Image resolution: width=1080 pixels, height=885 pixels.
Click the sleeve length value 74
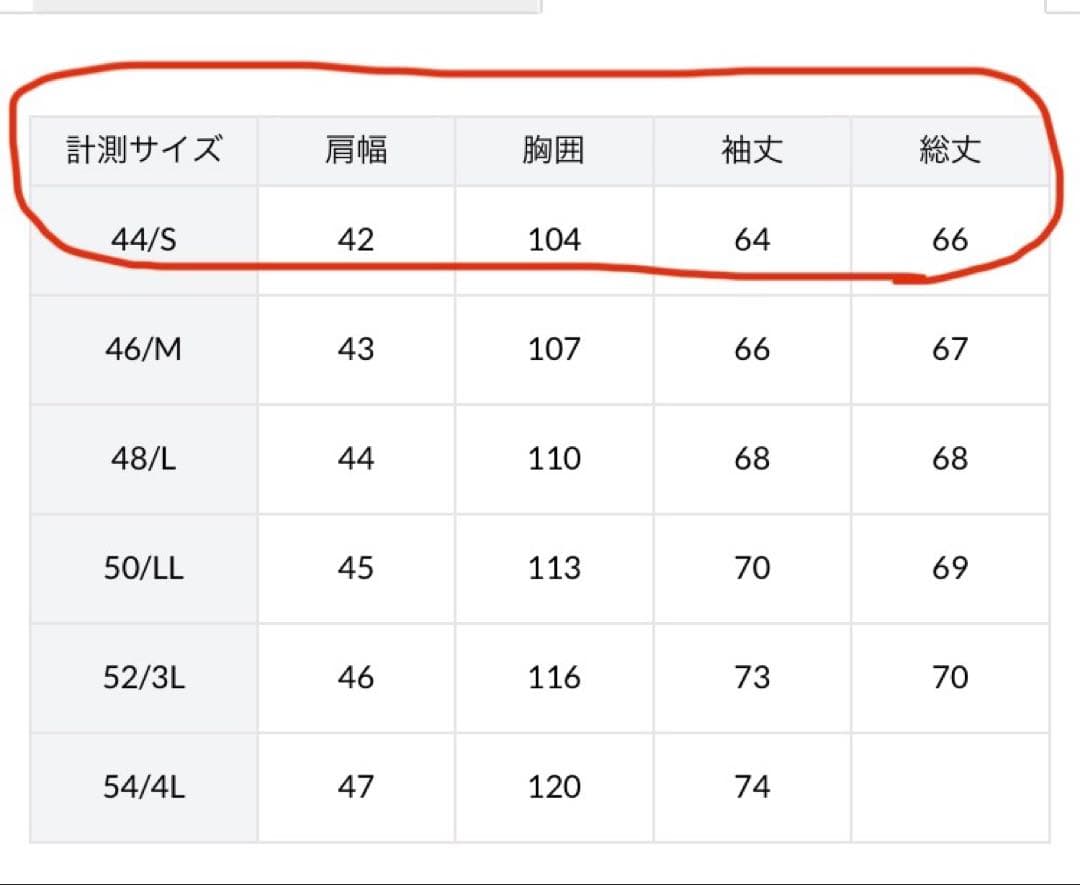[752, 787]
